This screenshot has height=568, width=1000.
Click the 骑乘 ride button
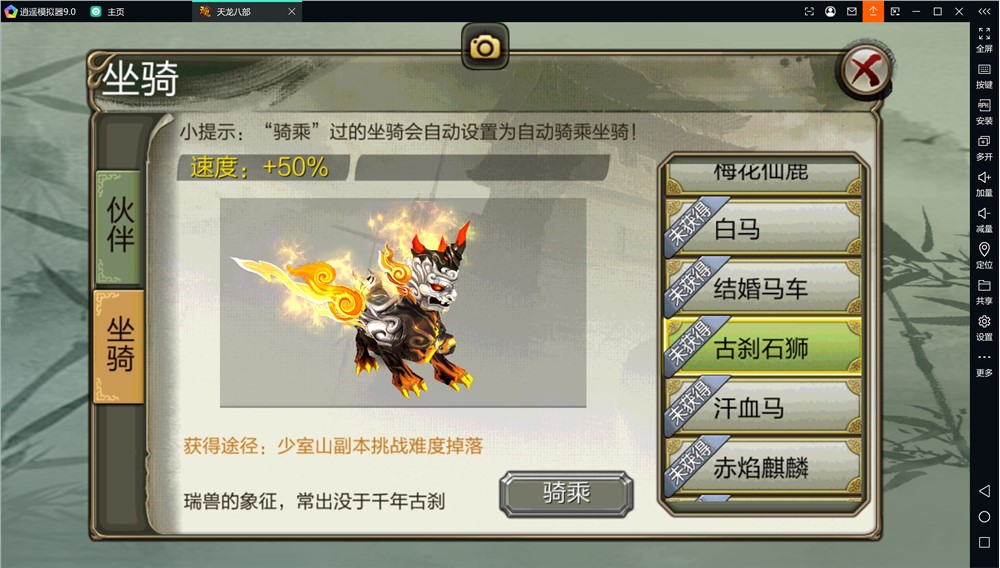(x=566, y=493)
